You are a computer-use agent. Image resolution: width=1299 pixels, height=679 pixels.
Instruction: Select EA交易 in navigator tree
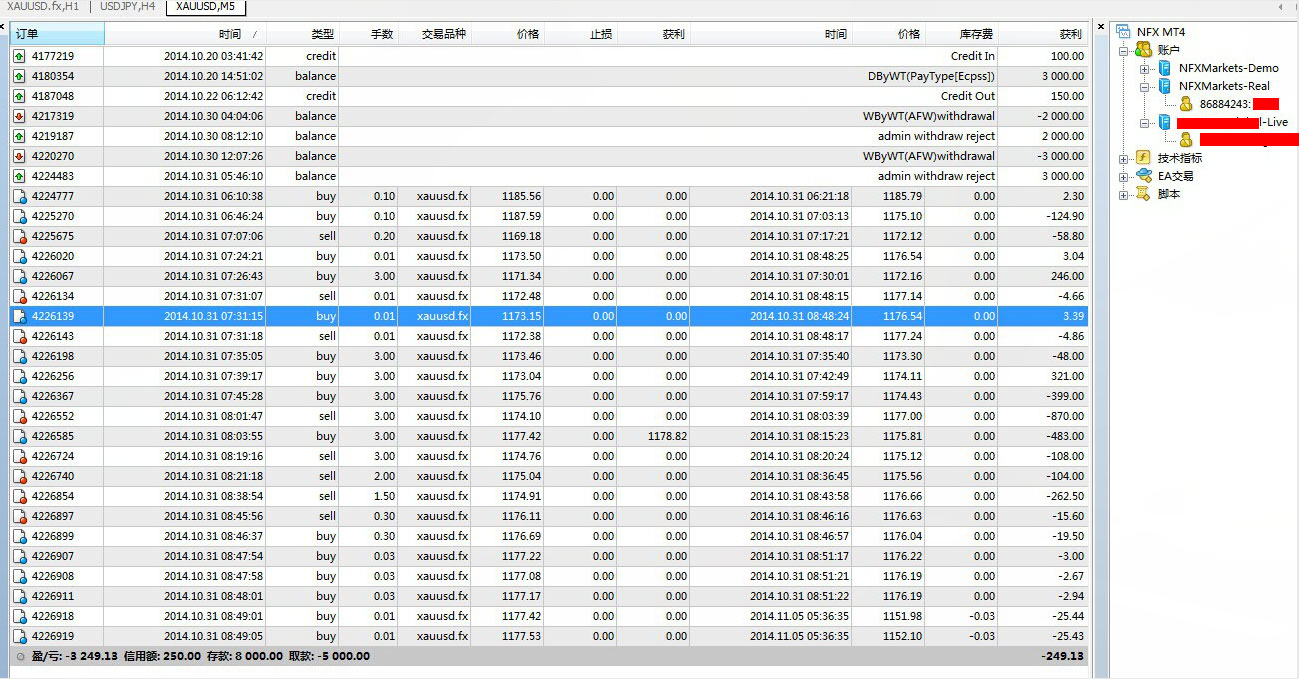point(1175,176)
